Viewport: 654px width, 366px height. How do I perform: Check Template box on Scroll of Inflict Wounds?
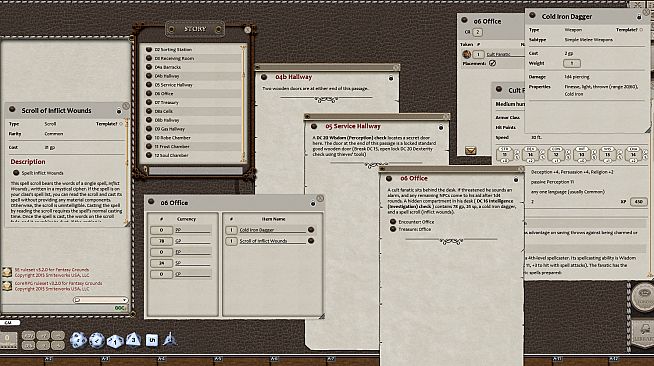pyautogui.click(x=121, y=124)
